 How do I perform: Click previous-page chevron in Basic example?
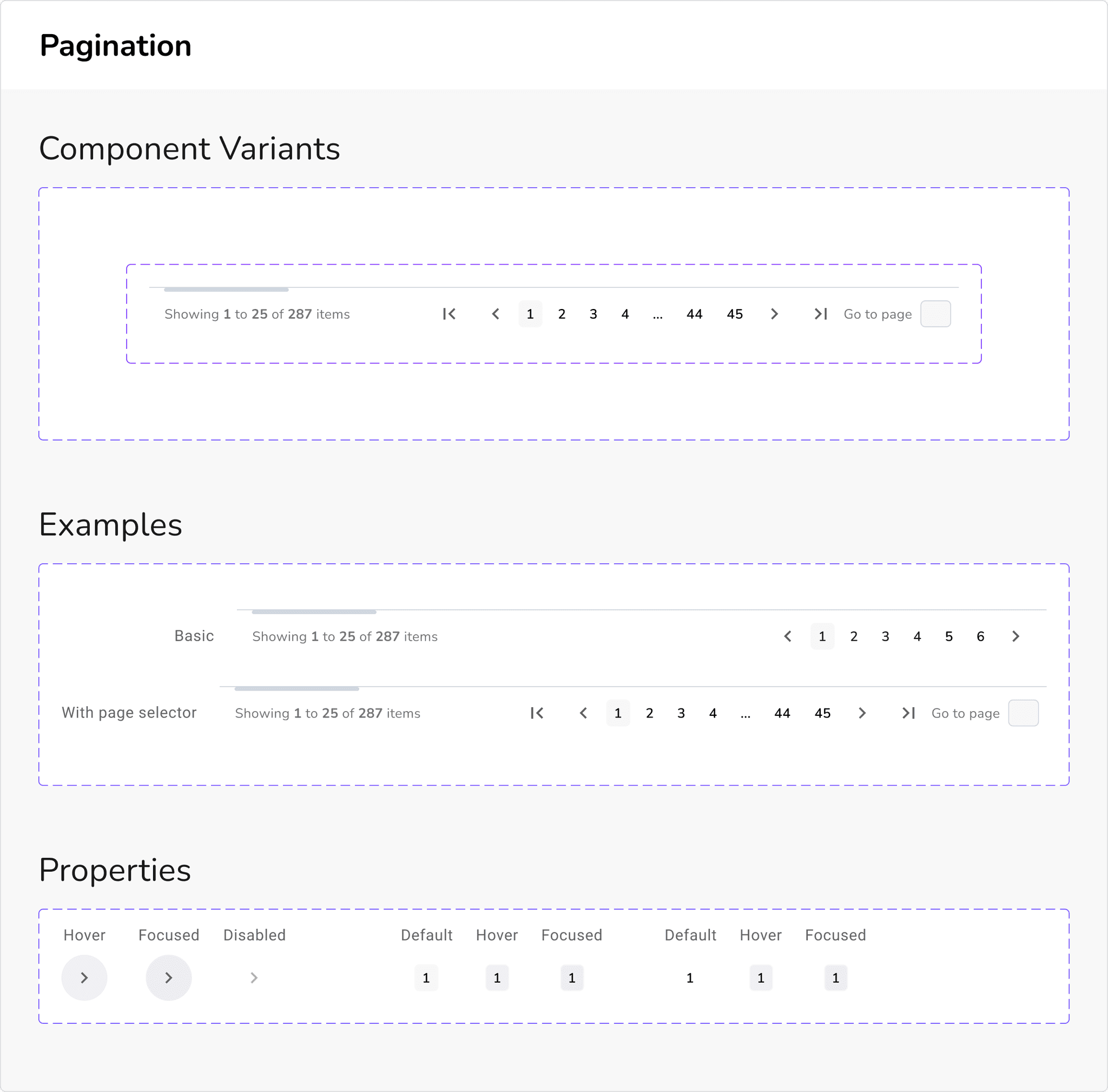[788, 636]
